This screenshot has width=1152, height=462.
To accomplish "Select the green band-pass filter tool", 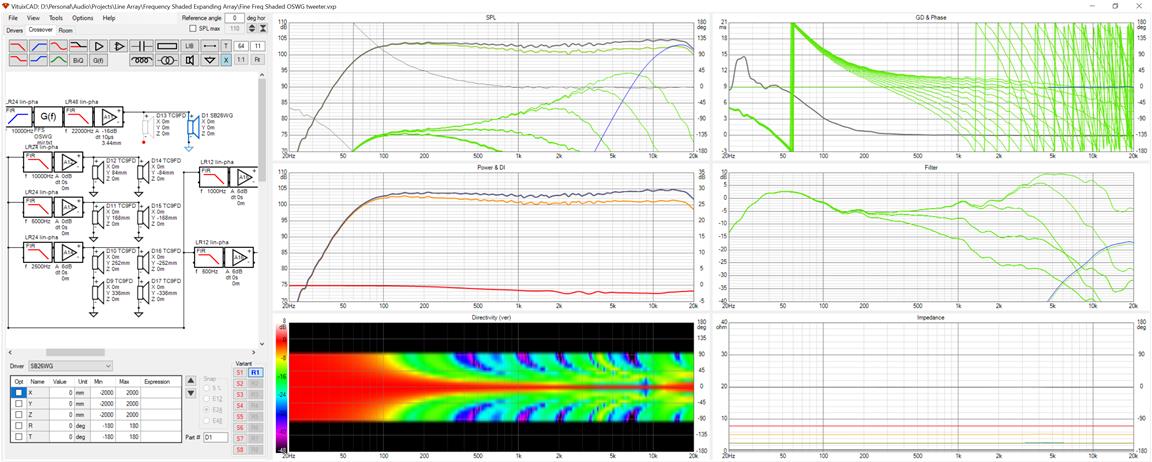I will (59, 59).
